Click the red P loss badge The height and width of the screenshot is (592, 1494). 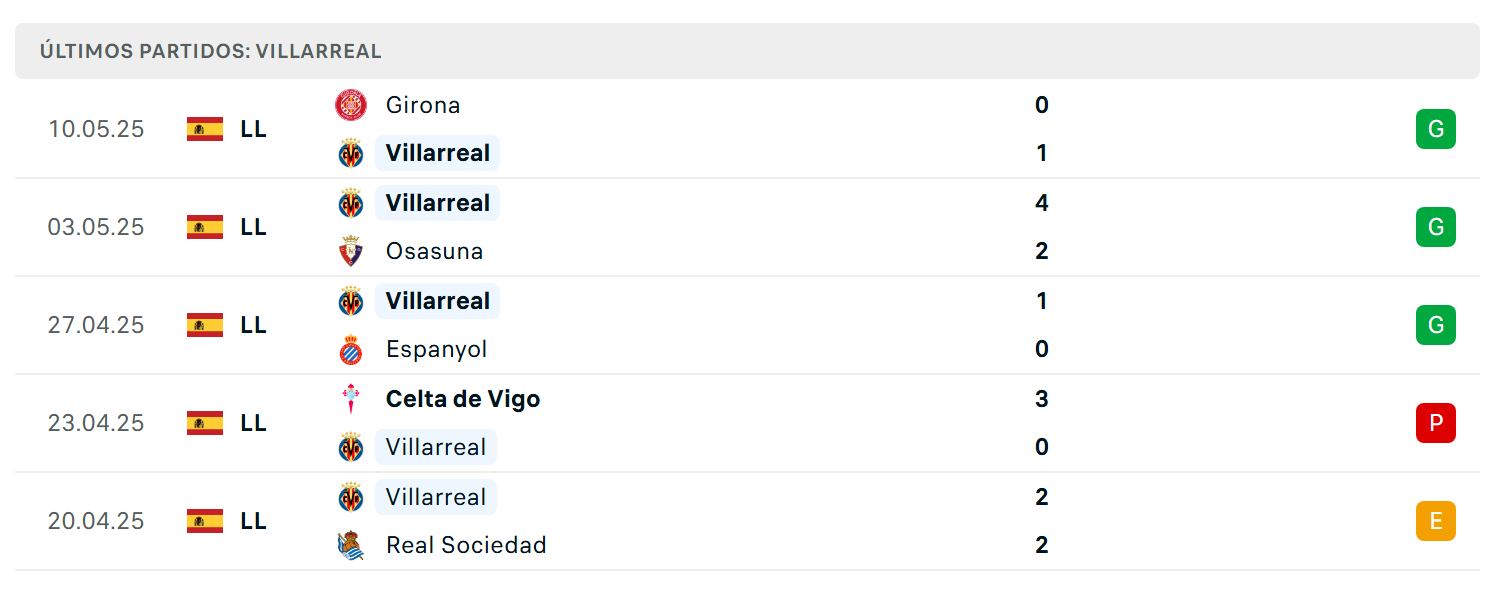1436,423
